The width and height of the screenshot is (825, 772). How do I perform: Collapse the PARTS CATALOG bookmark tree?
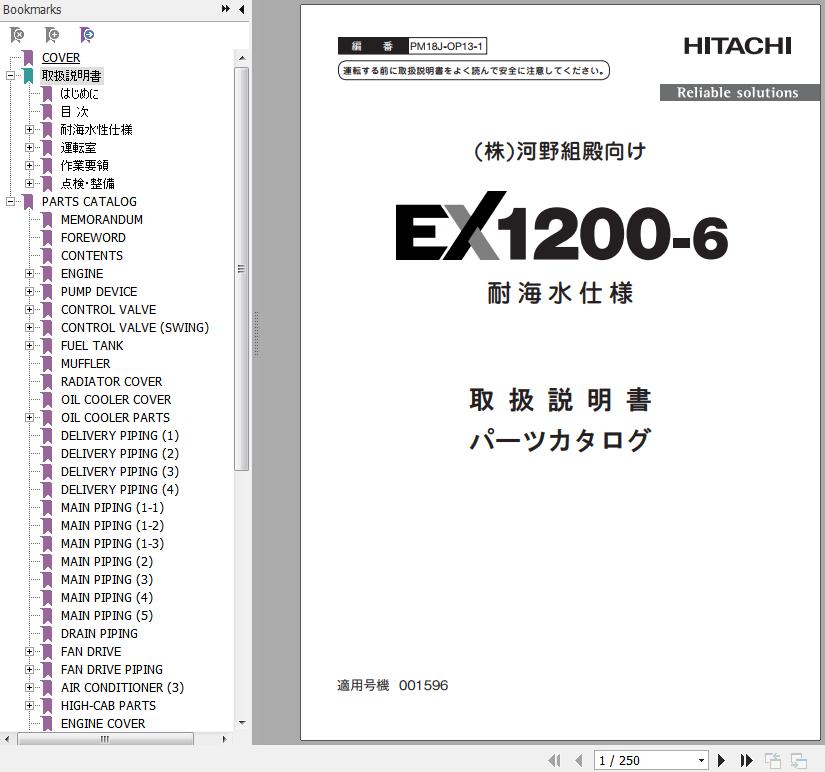tap(10, 202)
